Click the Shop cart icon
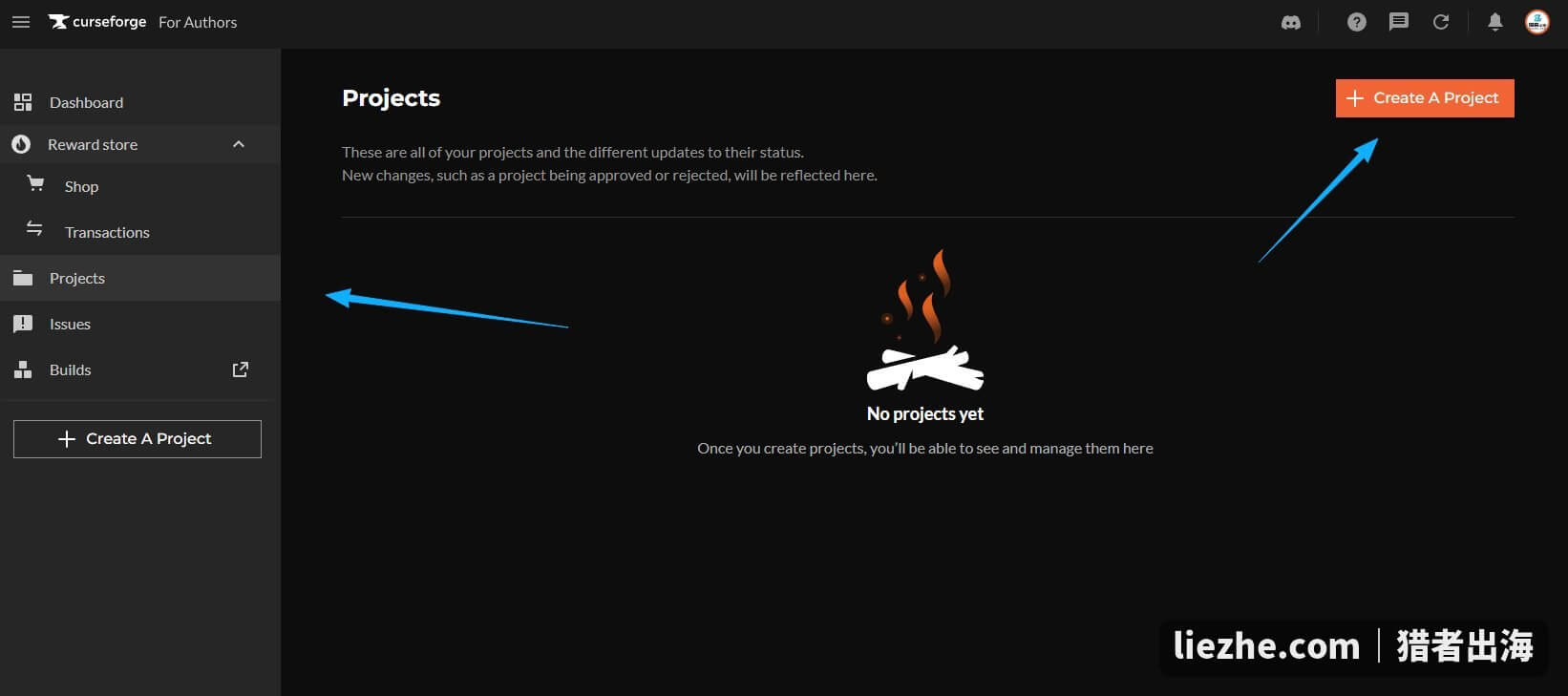This screenshot has height=696, width=1568. pyautogui.click(x=35, y=184)
